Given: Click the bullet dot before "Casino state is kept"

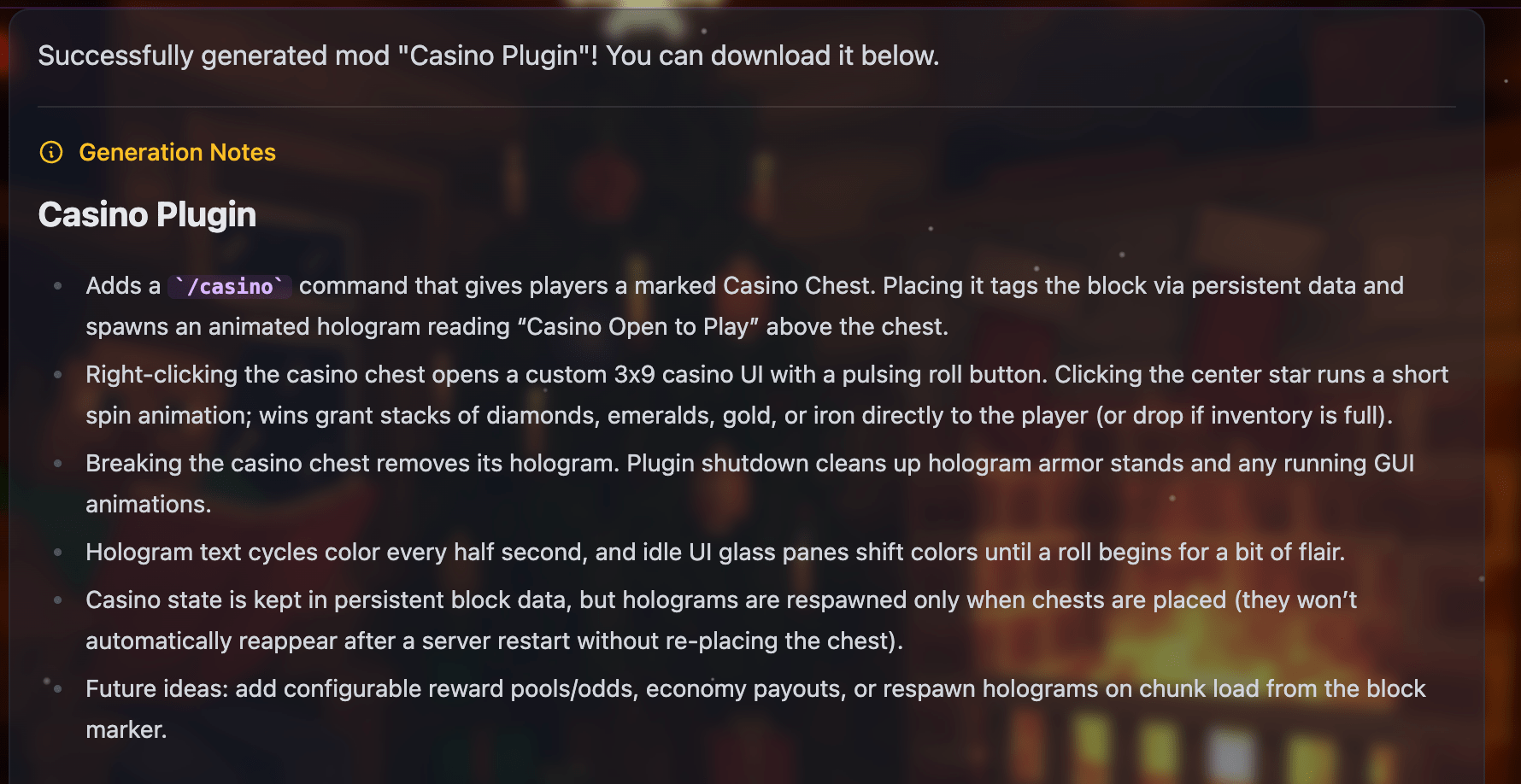Looking at the screenshot, I should [58, 600].
